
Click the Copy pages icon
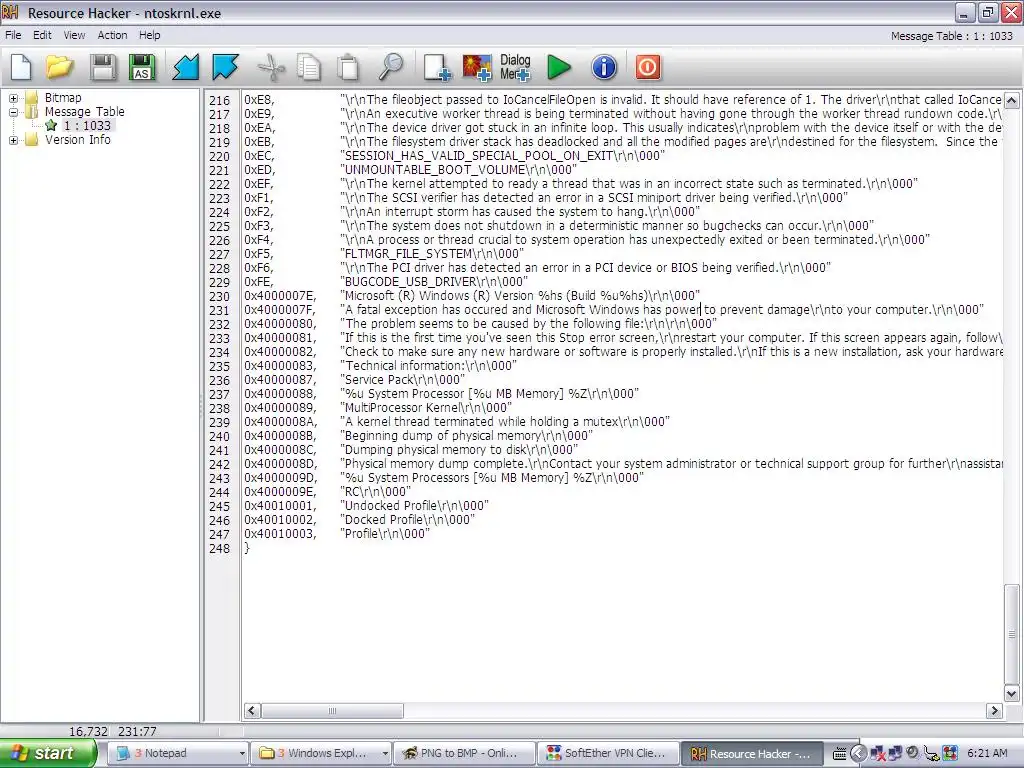(x=309, y=67)
